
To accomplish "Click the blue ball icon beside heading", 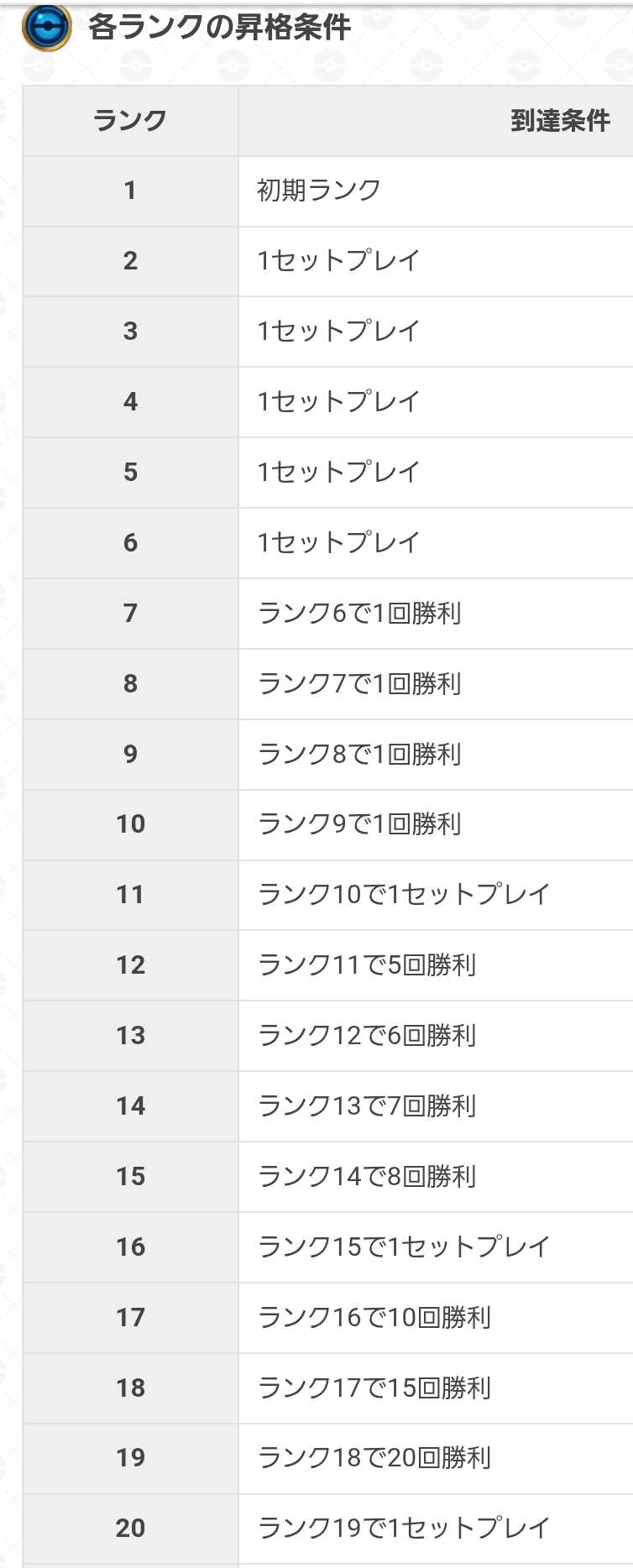I will [47, 27].
